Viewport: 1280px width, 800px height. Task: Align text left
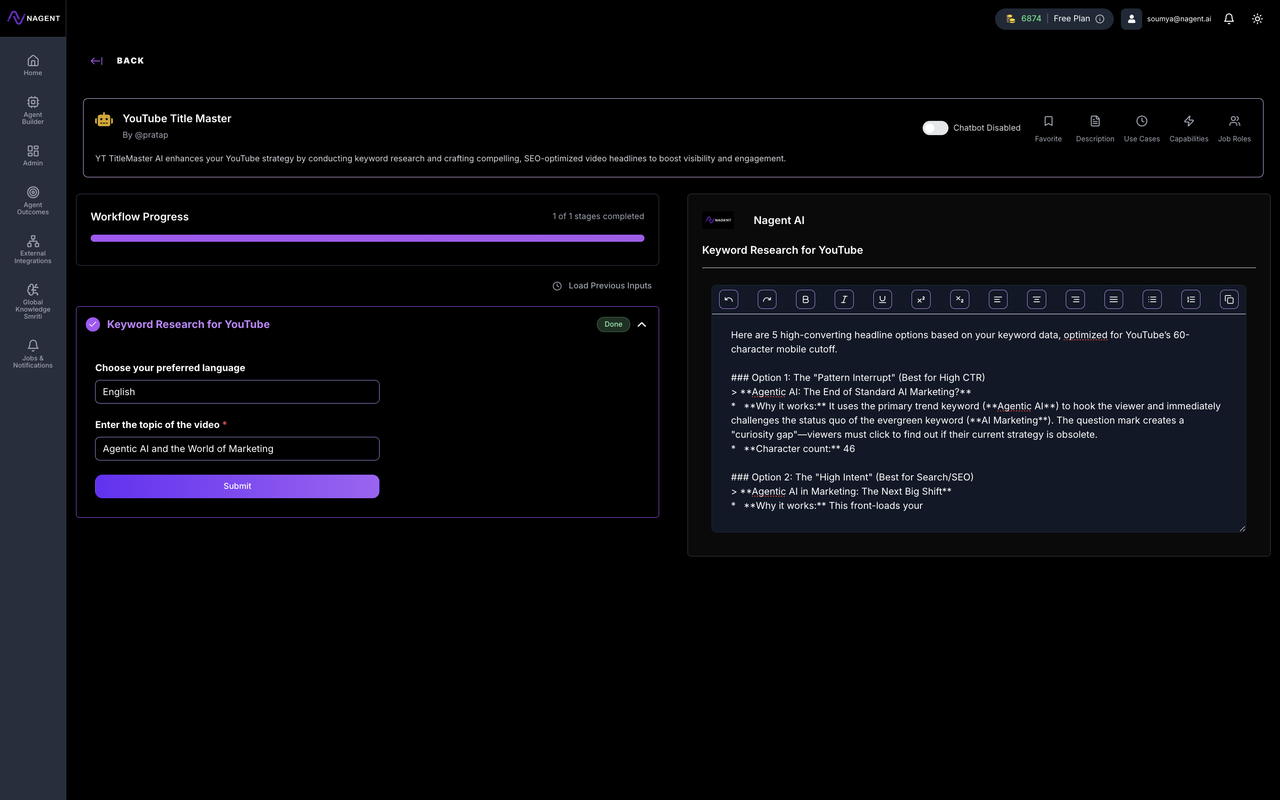[998, 299]
